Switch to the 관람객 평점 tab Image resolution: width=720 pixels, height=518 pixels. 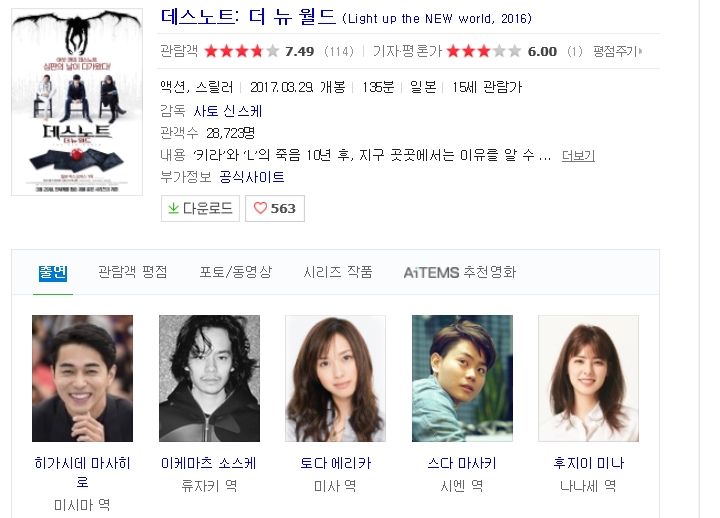(x=133, y=272)
